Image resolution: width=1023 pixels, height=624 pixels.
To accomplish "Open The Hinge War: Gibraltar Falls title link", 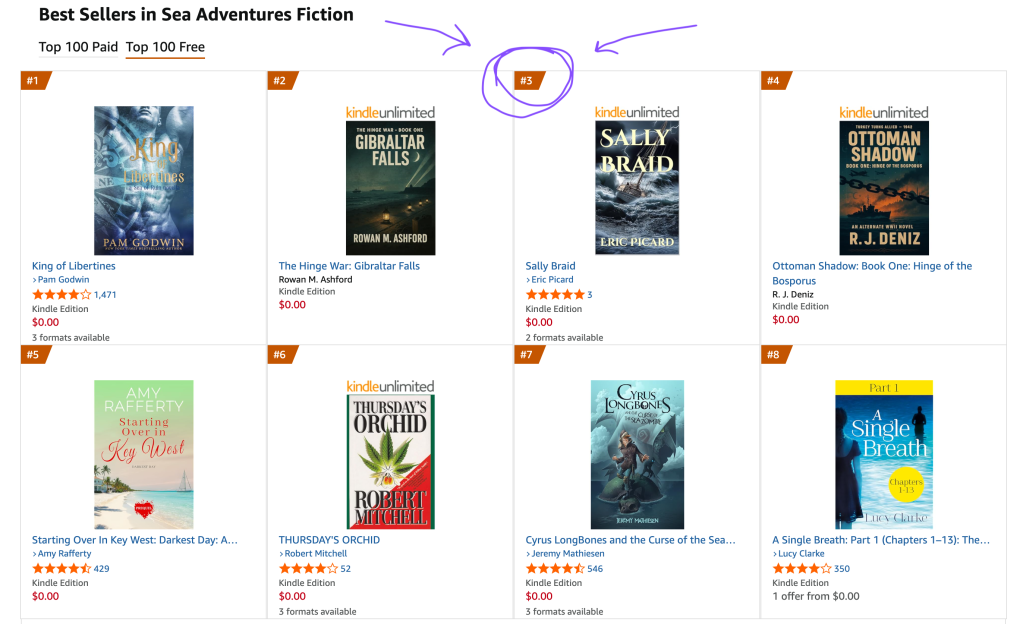I will coord(349,266).
